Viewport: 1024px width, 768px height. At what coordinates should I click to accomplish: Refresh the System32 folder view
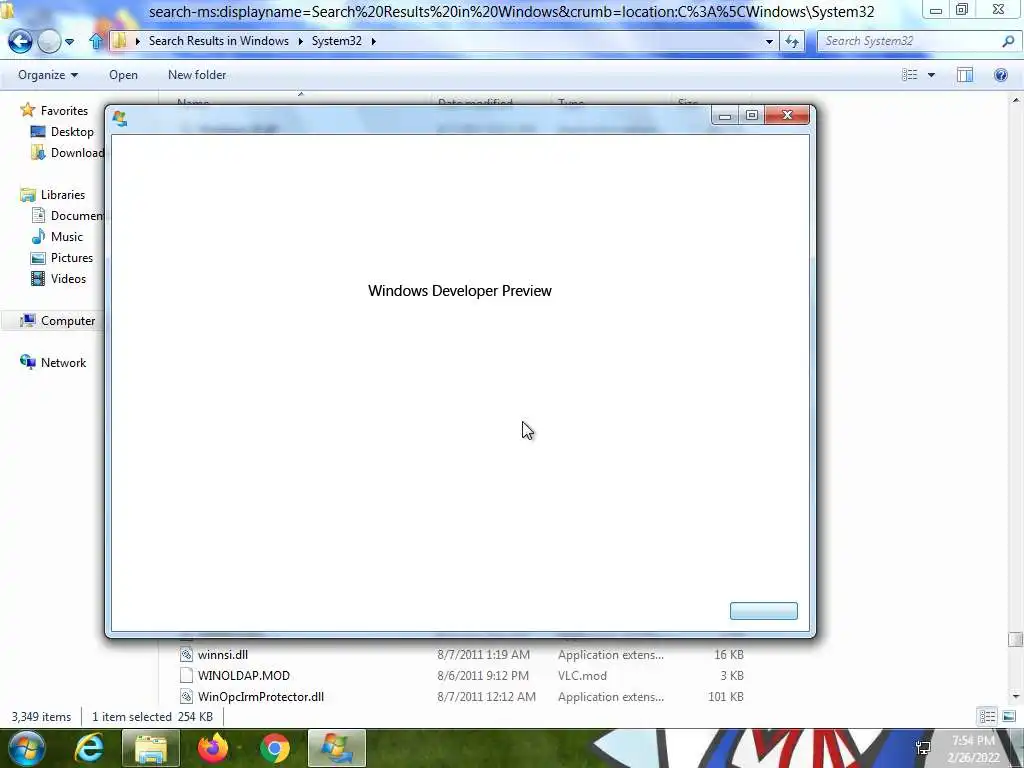tap(792, 41)
